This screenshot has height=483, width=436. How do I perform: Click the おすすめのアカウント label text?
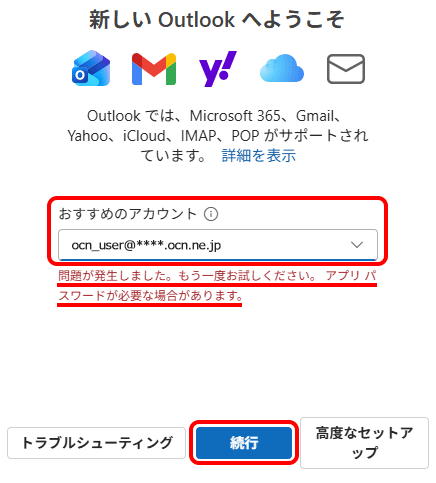[x=128, y=214]
